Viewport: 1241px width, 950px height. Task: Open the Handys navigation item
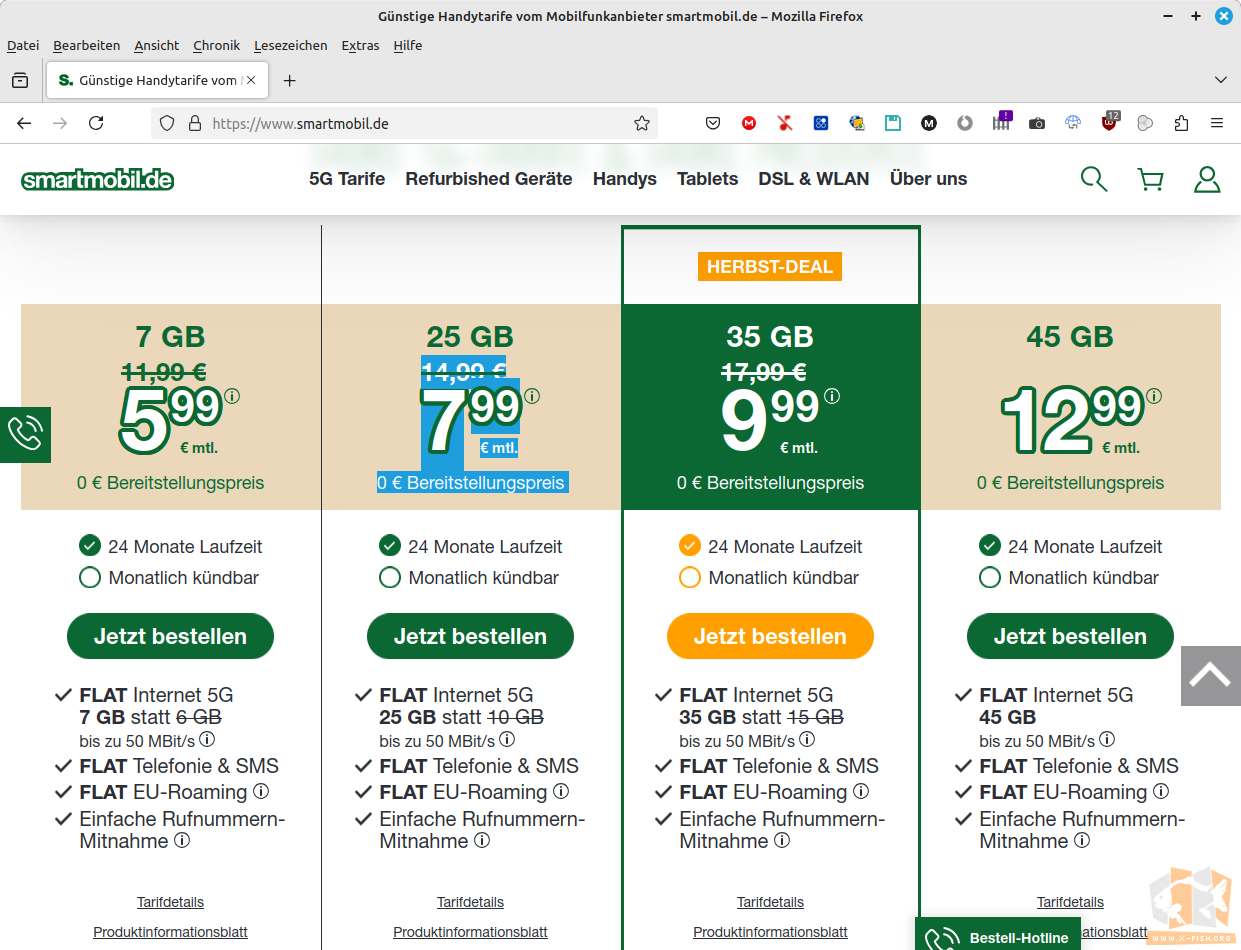tap(625, 179)
